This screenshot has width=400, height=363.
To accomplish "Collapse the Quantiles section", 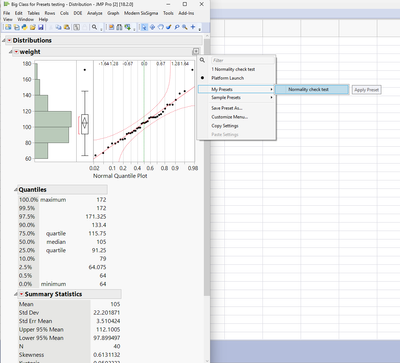I will tap(16, 190).
